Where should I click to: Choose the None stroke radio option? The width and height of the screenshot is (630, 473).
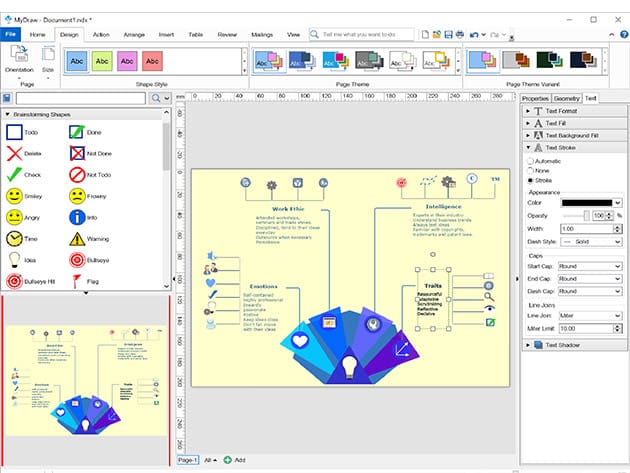point(529,170)
